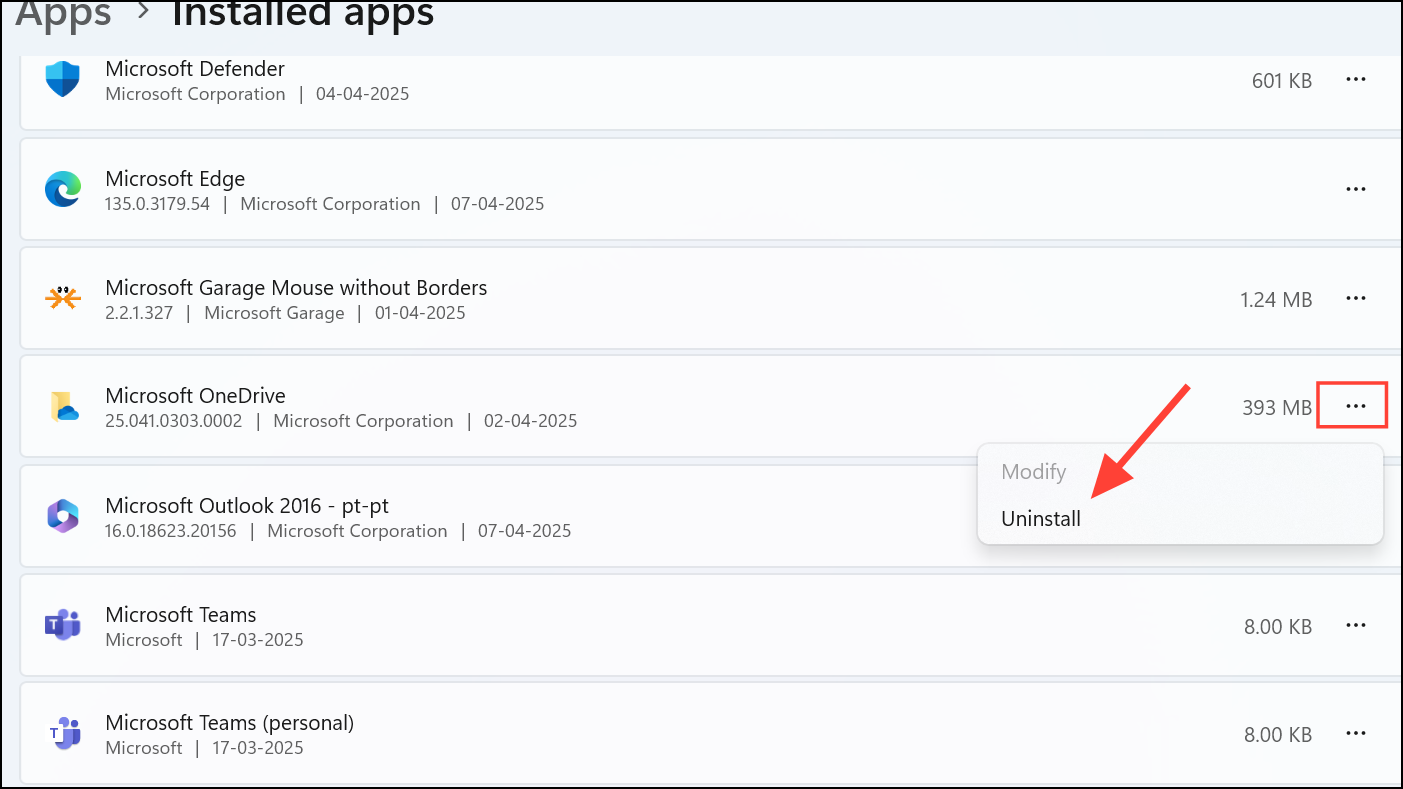Screen dimensions: 1403x789
Task: Click the 01-04-2025 install date
Action: pos(420,313)
